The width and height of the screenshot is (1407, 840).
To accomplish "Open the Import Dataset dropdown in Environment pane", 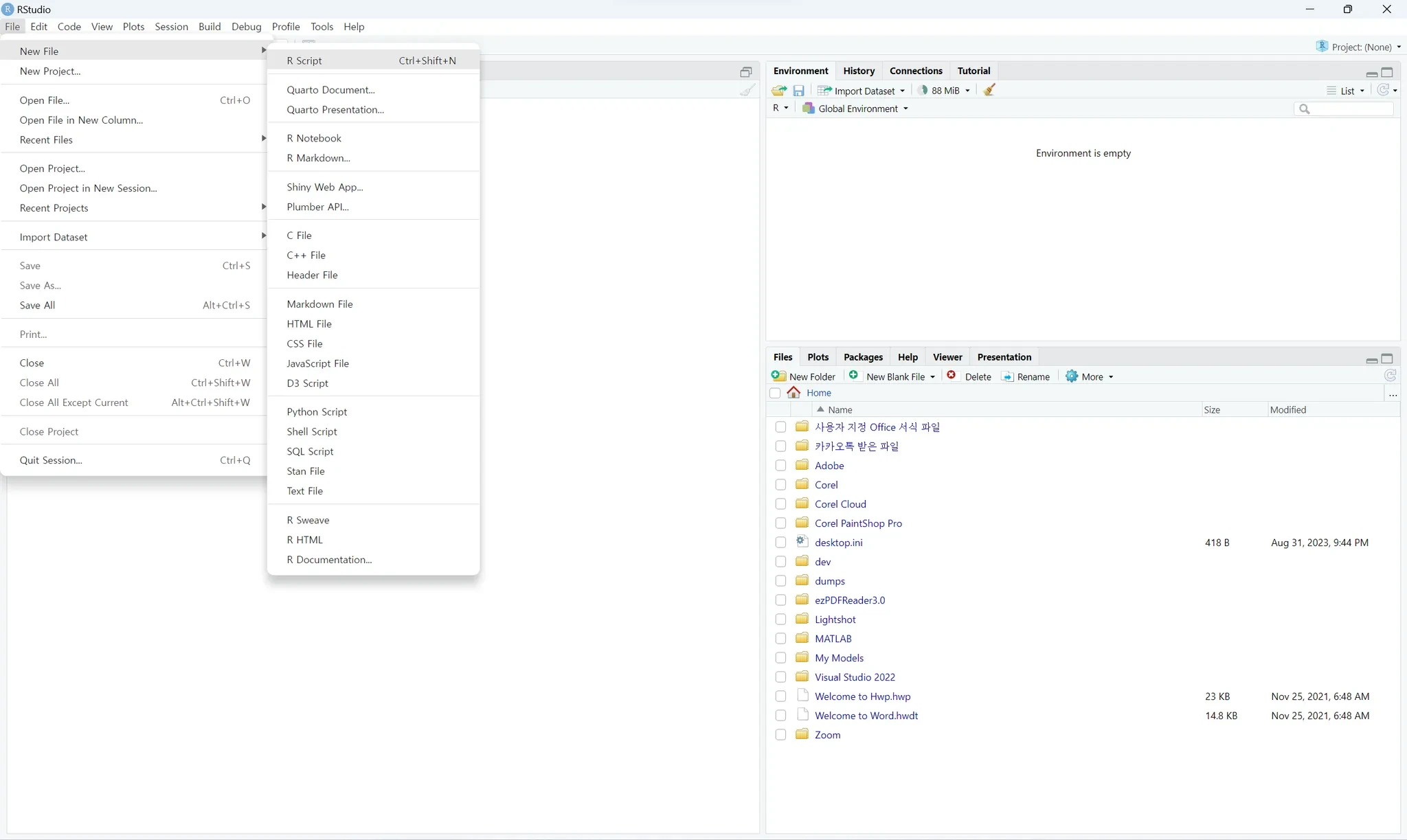I will [x=861, y=91].
